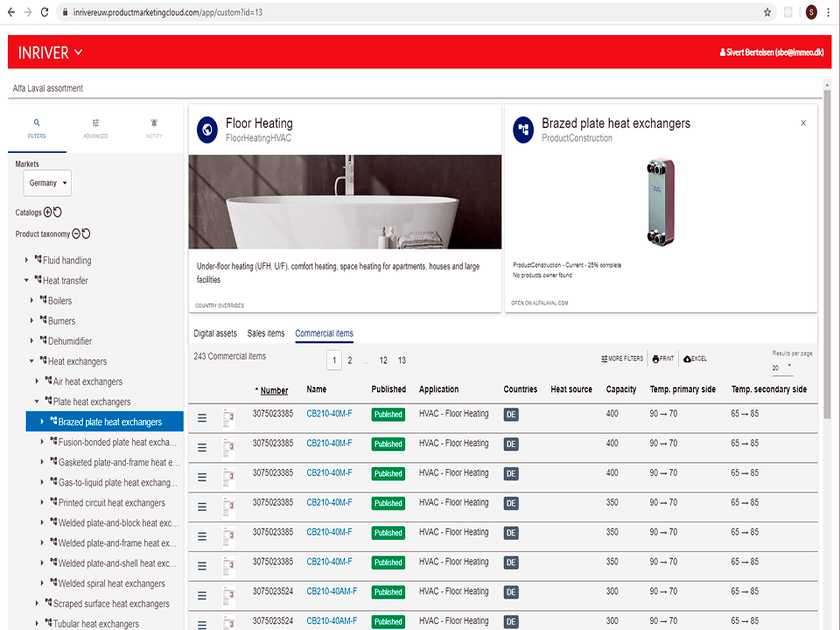The image size is (840, 630).
Task: Select the Commercial items tab
Action: tap(324, 333)
